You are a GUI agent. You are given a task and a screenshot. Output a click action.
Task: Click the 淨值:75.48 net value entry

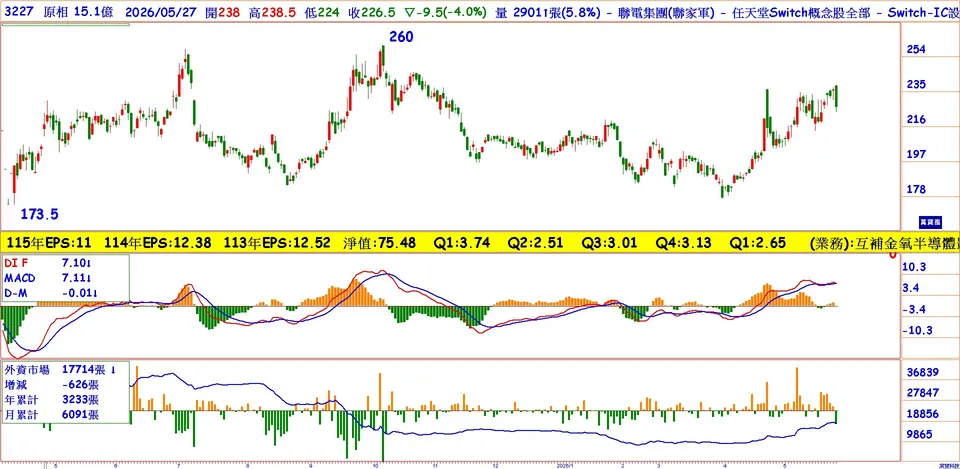point(380,243)
